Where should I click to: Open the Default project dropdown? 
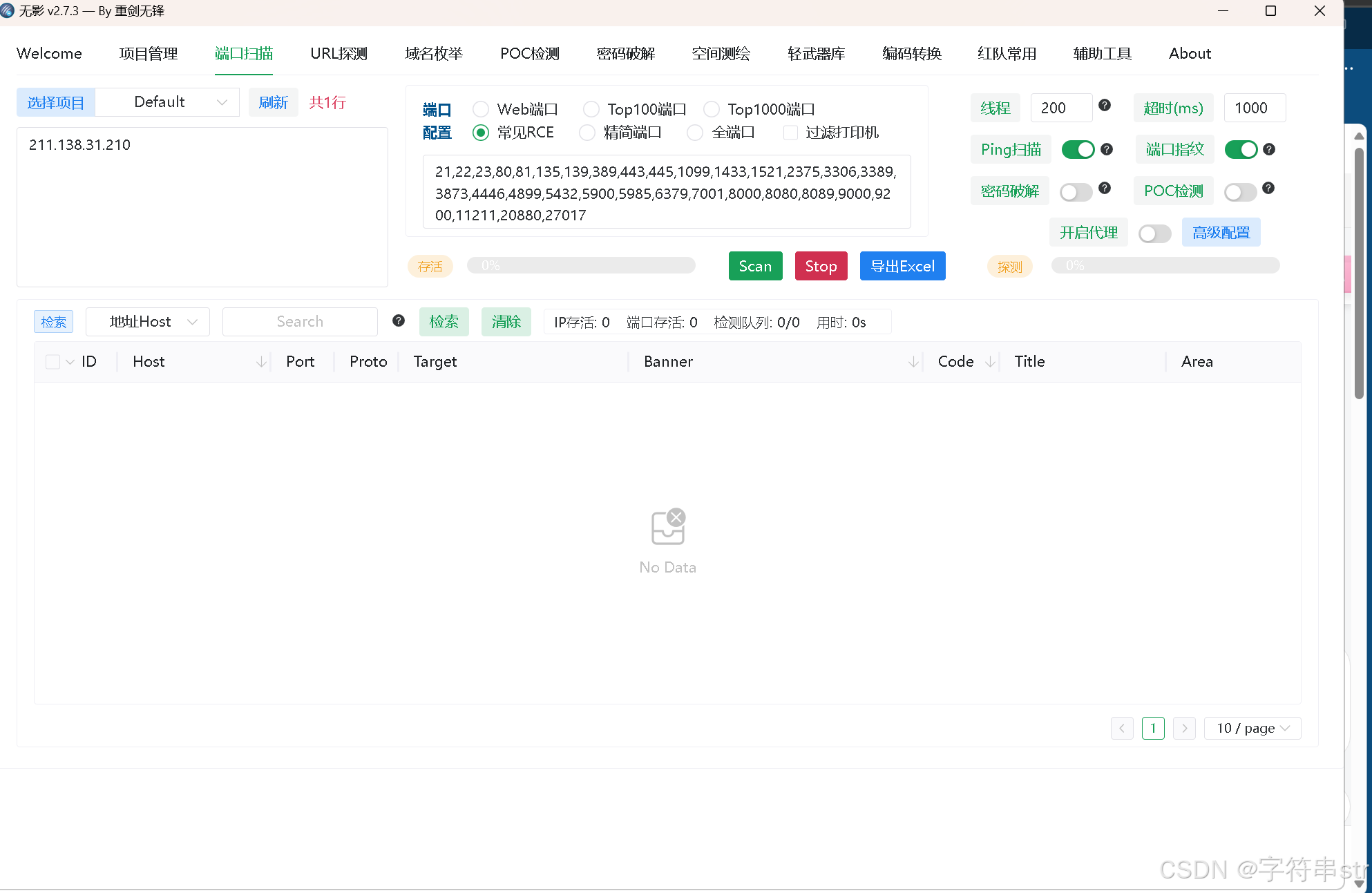tap(167, 102)
